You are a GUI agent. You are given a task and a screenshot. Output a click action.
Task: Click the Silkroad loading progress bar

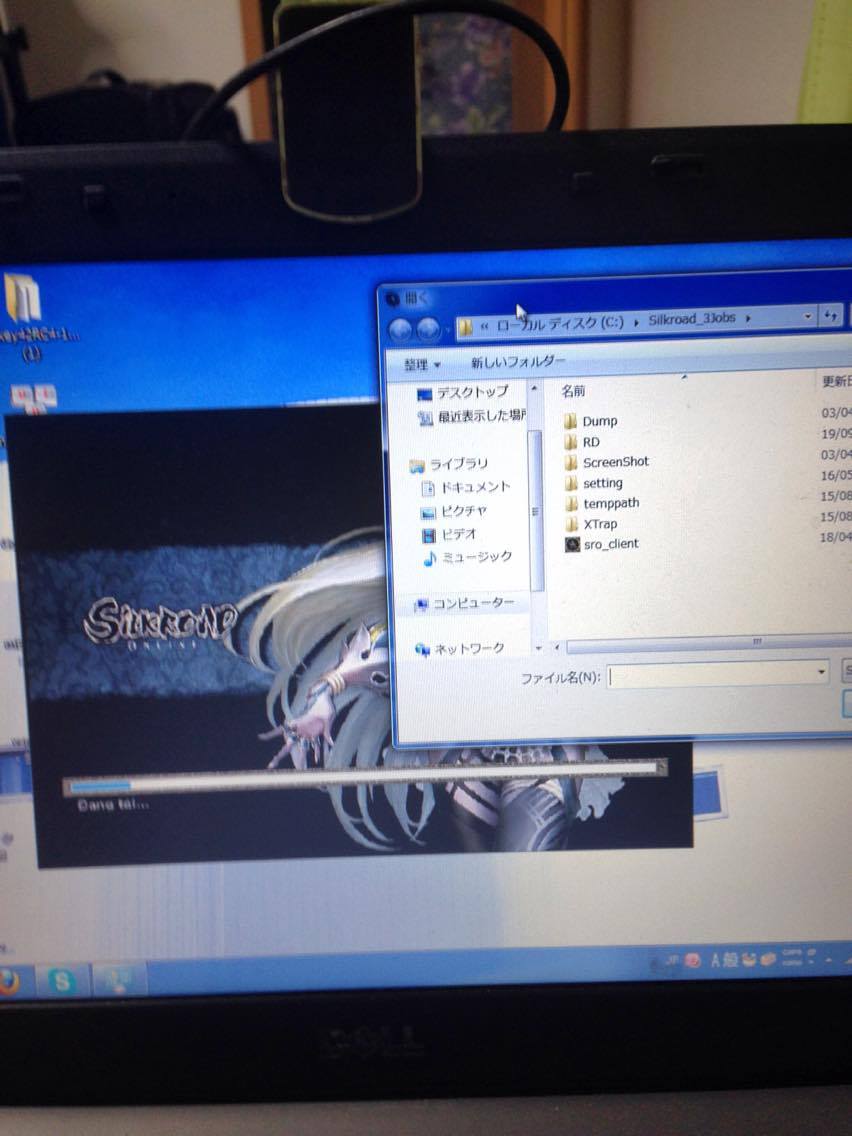coord(365,775)
